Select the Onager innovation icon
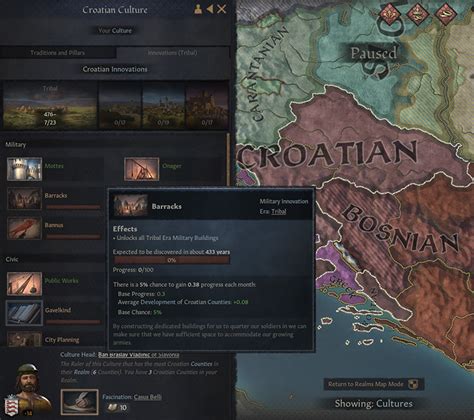 point(141,169)
